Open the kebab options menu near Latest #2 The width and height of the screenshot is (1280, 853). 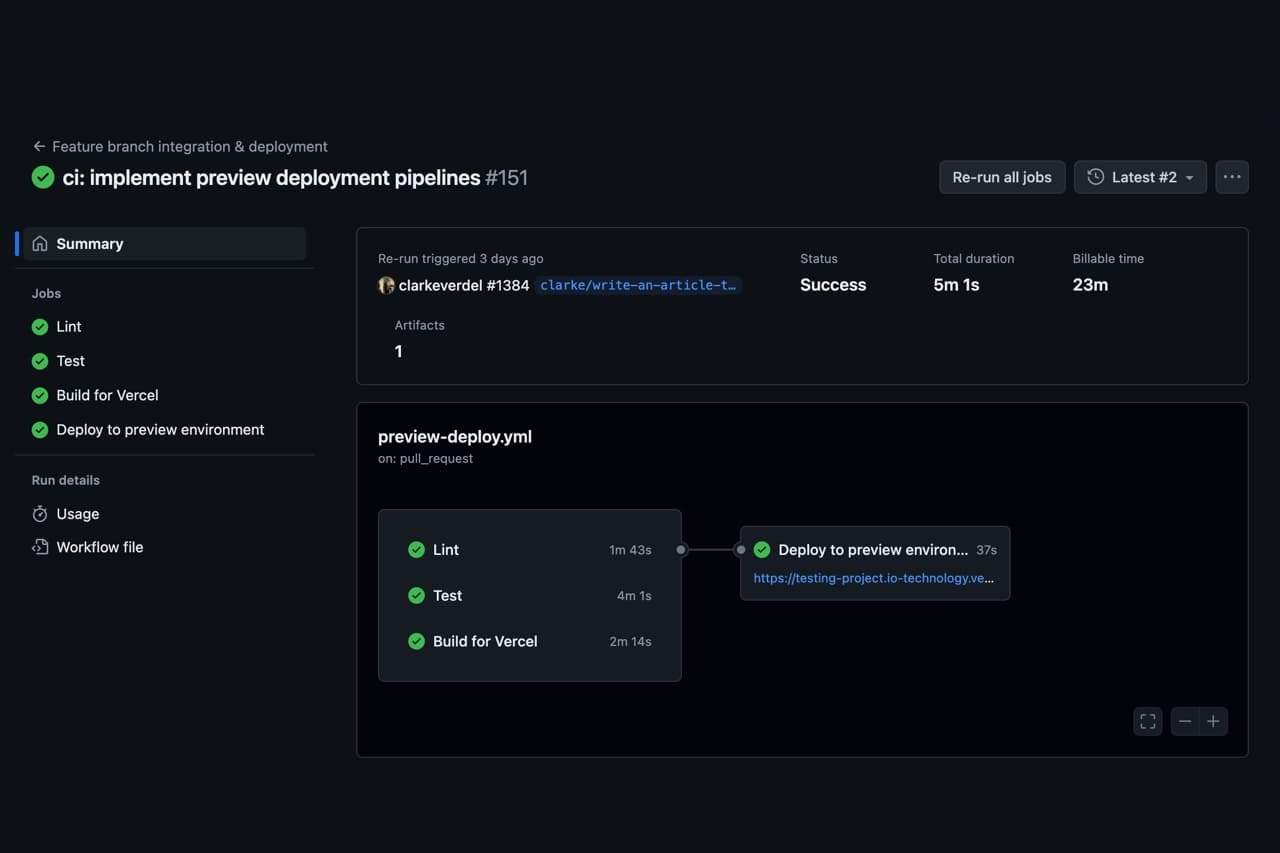coord(1231,177)
